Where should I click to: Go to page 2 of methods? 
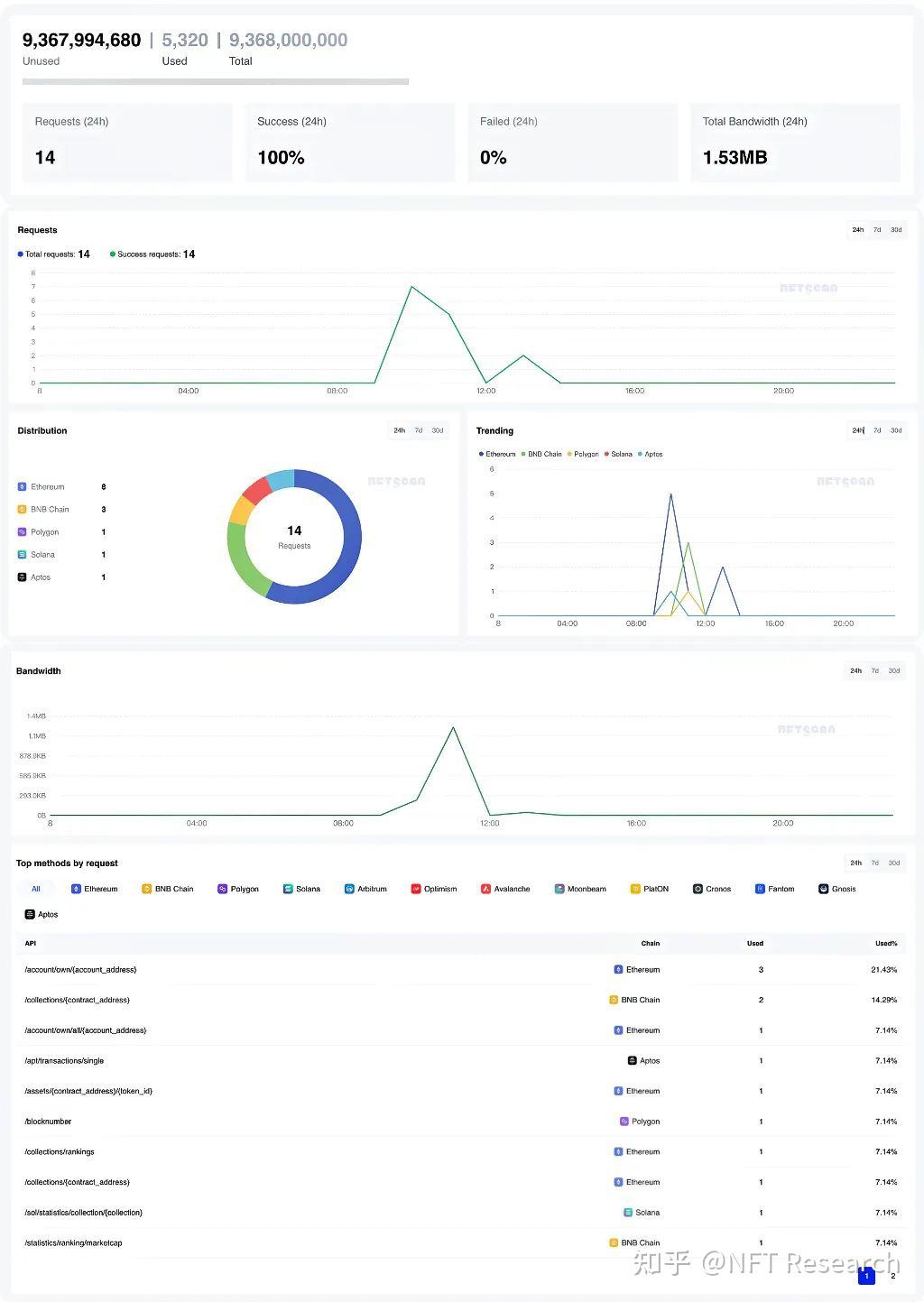pyautogui.click(x=893, y=1276)
